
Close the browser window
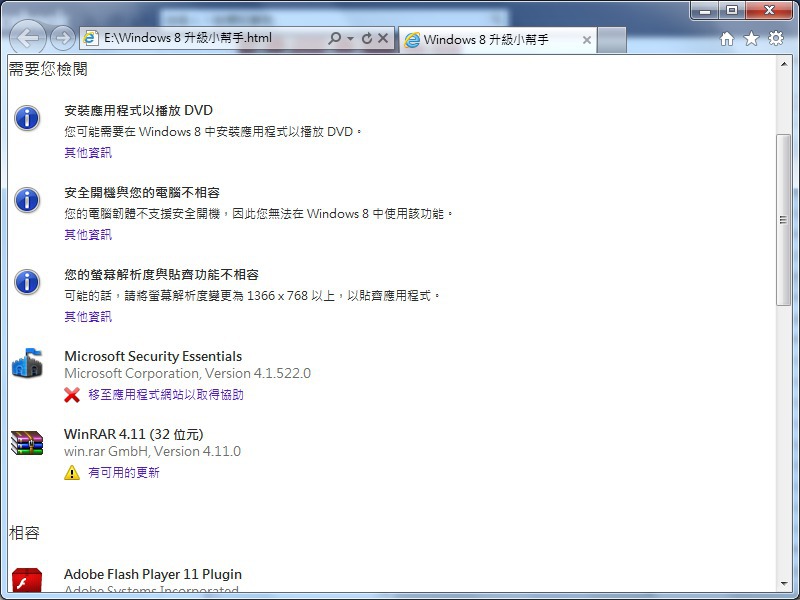(x=769, y=10)
